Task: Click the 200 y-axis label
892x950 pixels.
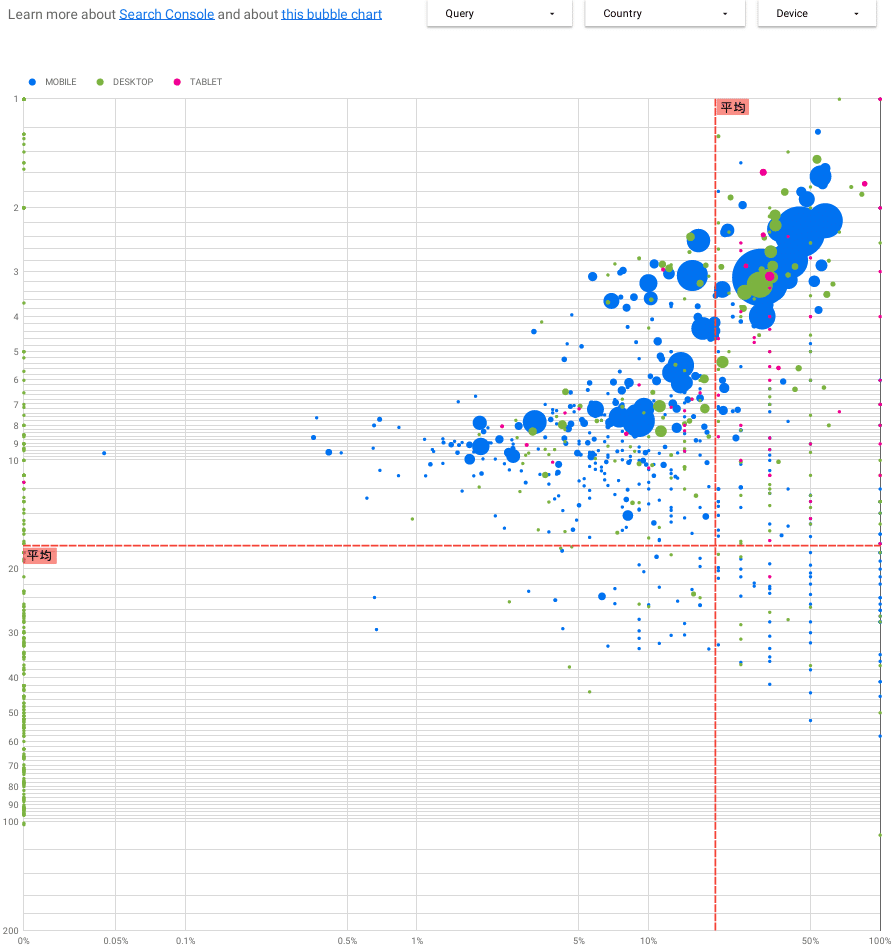Action: [x=10, y=931]
